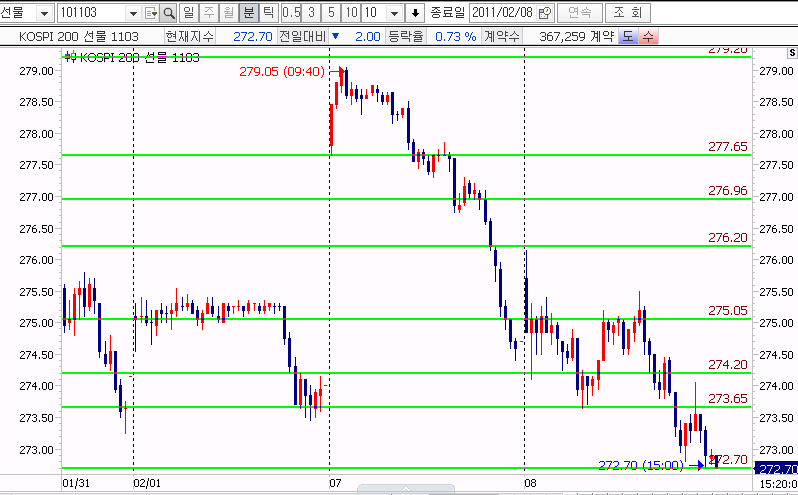Click the down arrow icon before 종료일
The height and width of the screenshot is (495, 798).
click(x=416, y=13)
